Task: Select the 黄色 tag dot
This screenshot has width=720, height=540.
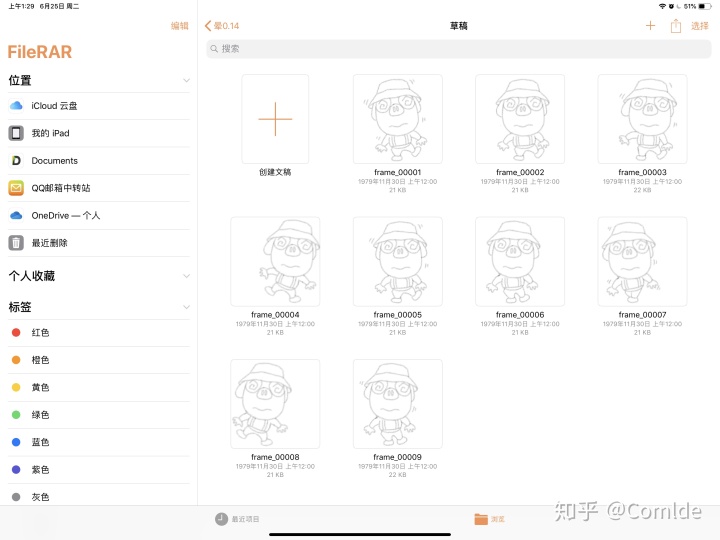Action: click(16, 387)
